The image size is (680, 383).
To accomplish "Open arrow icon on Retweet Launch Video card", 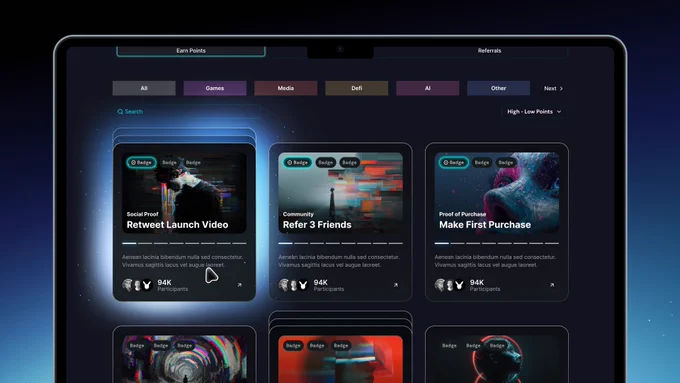I will (239, 285).
